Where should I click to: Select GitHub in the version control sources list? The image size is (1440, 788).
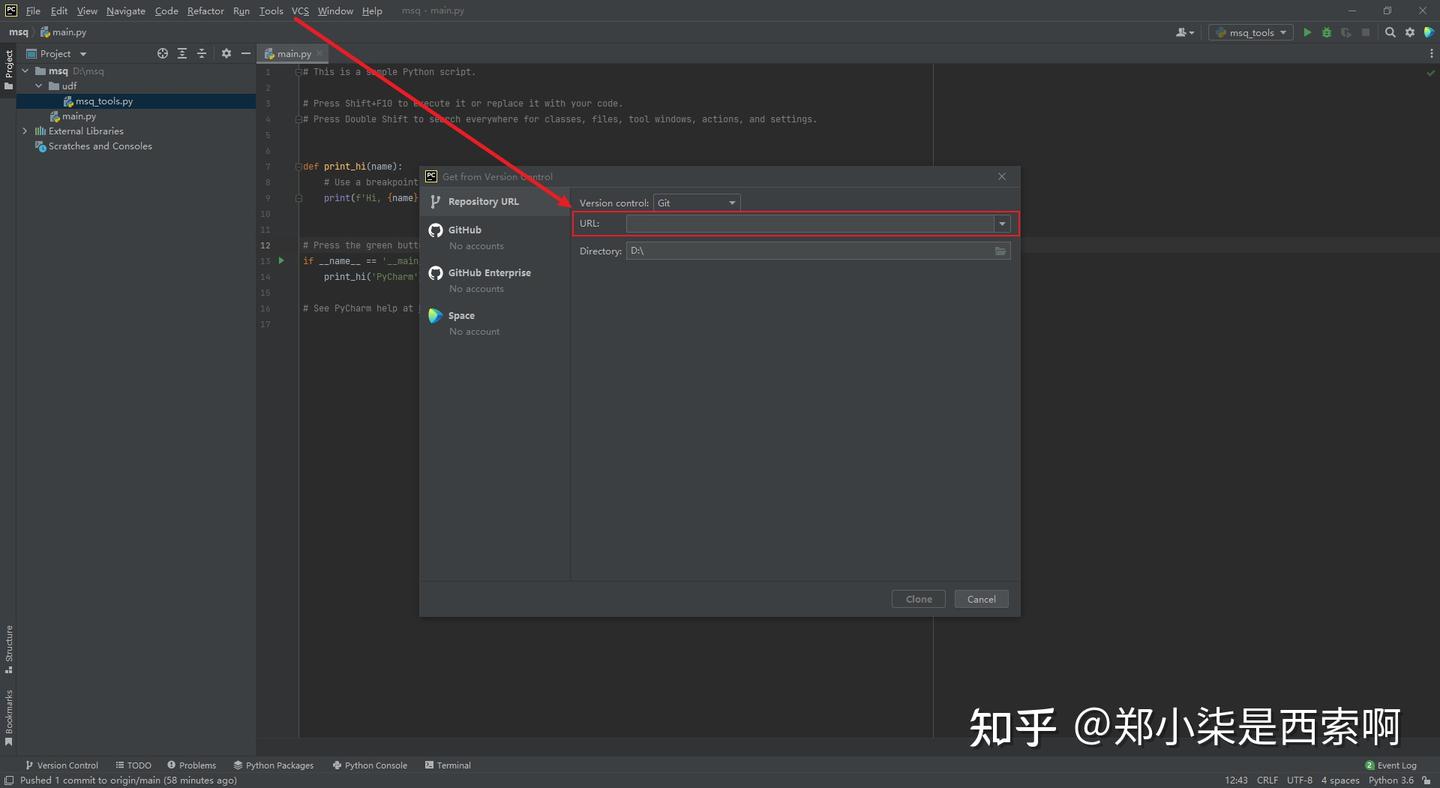(465, 229)
